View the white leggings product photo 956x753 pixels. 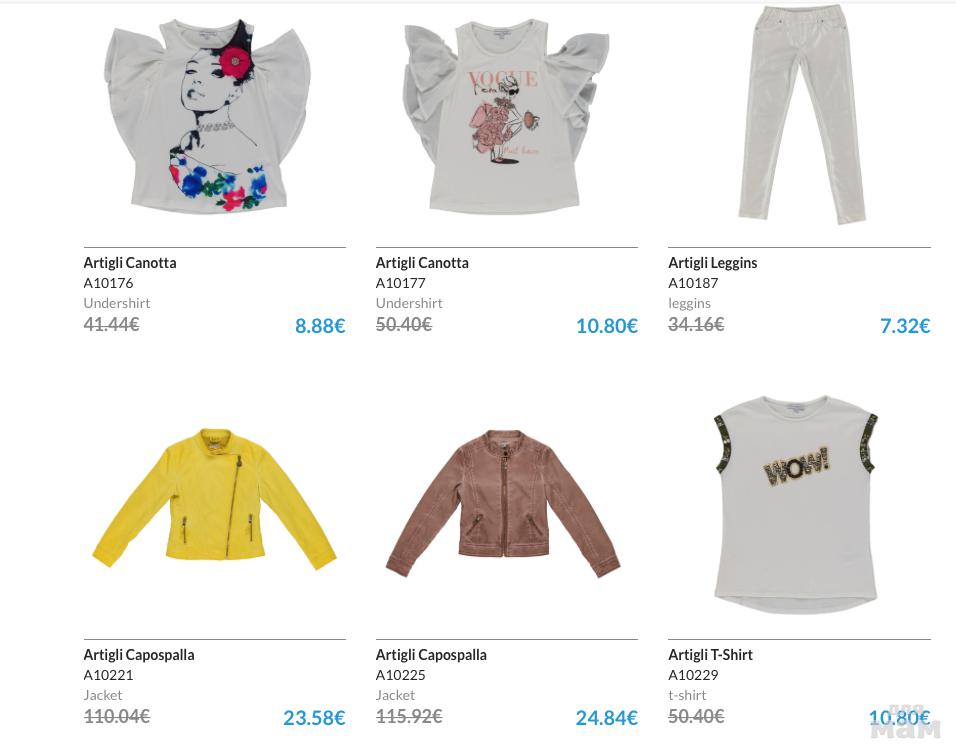click(x=801, y=115)
